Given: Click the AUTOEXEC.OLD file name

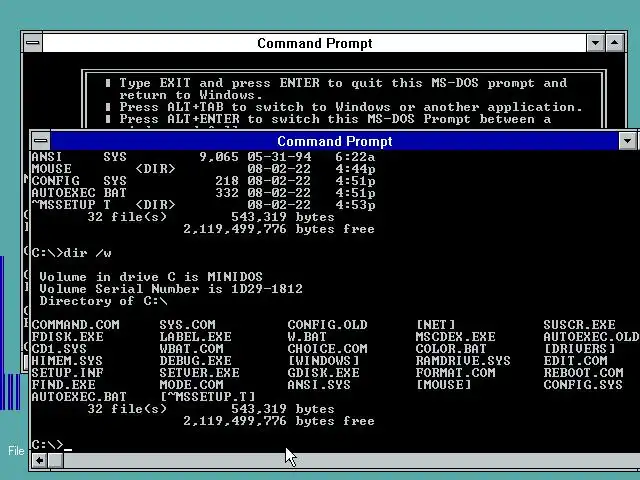Looking at the screenshot, I should [591, 337].
